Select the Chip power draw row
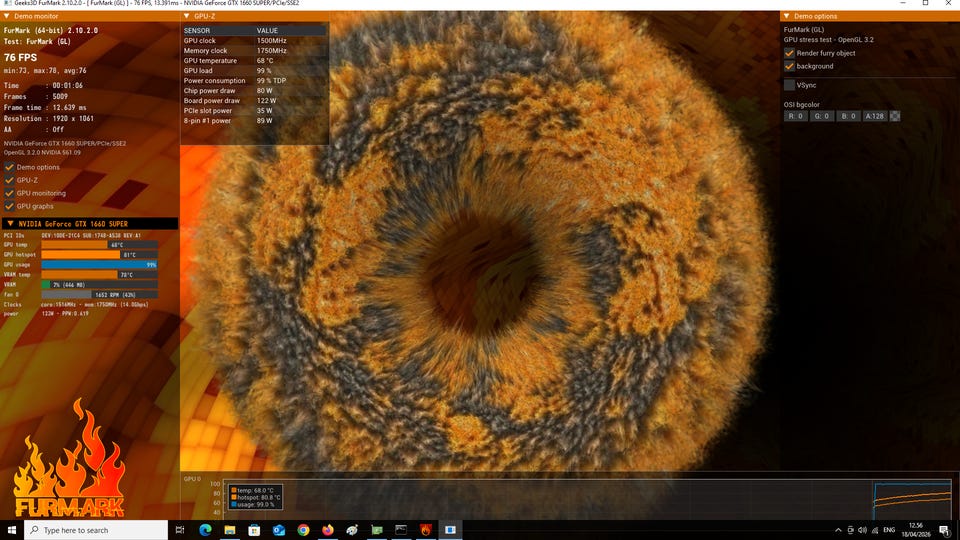 coord(254,91)
